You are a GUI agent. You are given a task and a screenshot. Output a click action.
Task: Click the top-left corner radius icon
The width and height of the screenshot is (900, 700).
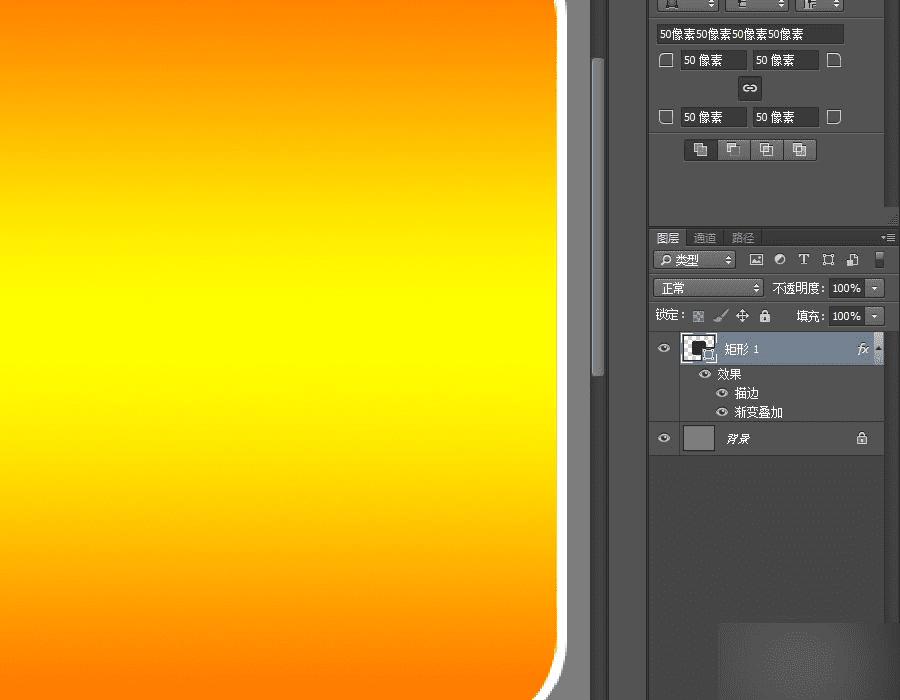[x=666, y=60]
